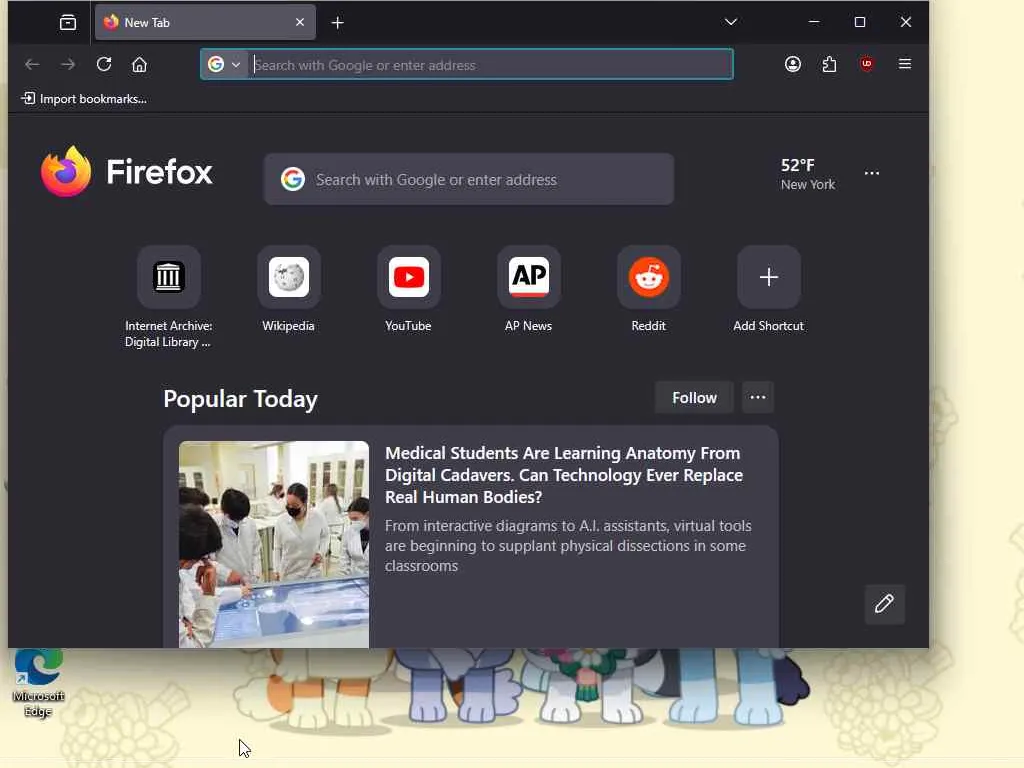
Task: Open the 52°F New York weather widget
Action: pyautogui.click(x=808, y=174)
